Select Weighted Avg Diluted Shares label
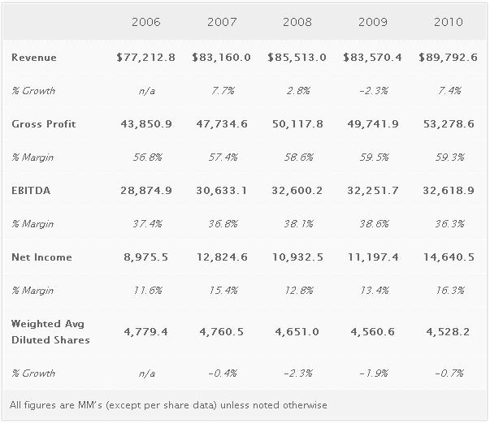The width and height of the screenshot is (490, 423). (x=51, y=332)
